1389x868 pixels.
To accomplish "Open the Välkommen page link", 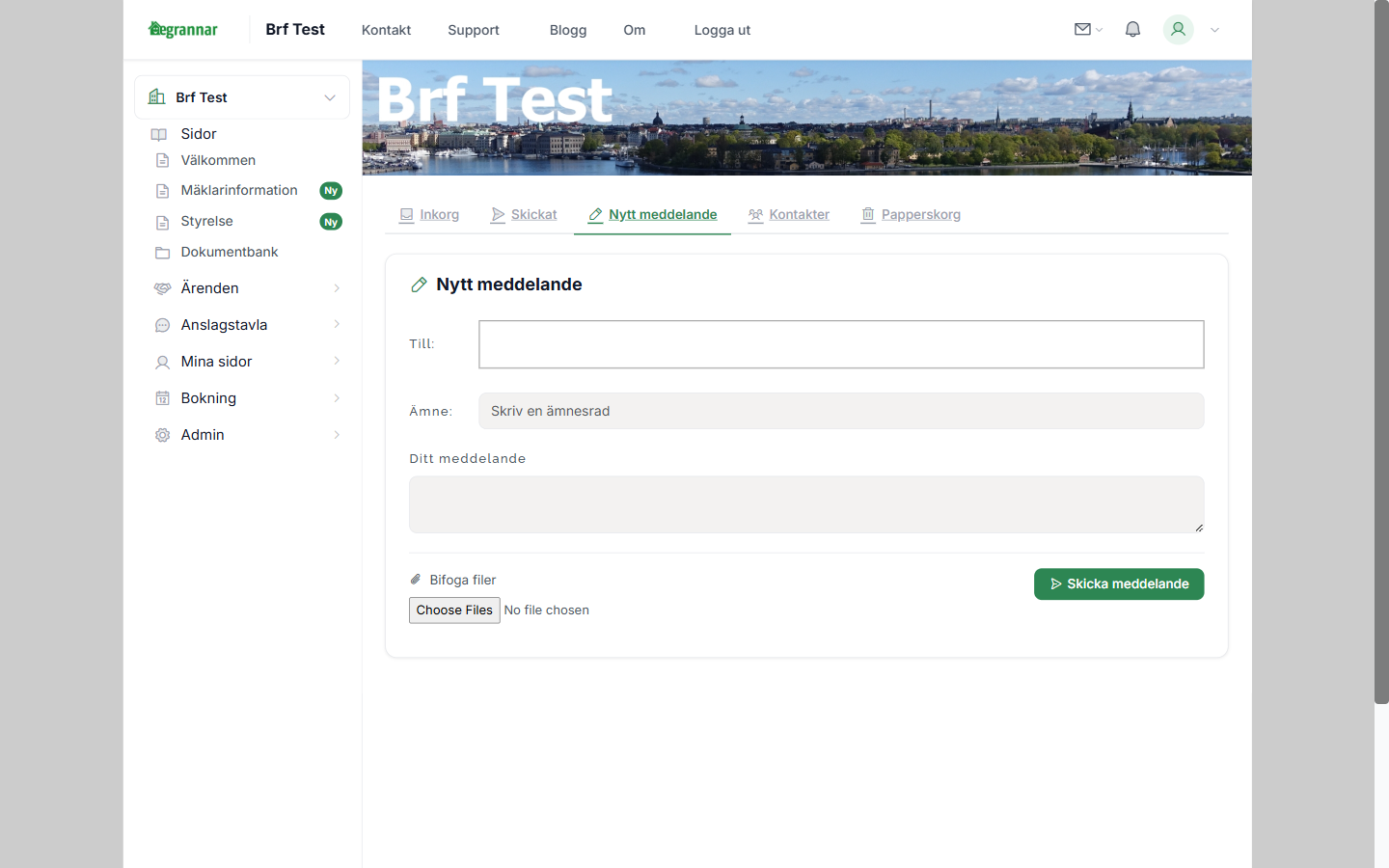I will (218, 160).
